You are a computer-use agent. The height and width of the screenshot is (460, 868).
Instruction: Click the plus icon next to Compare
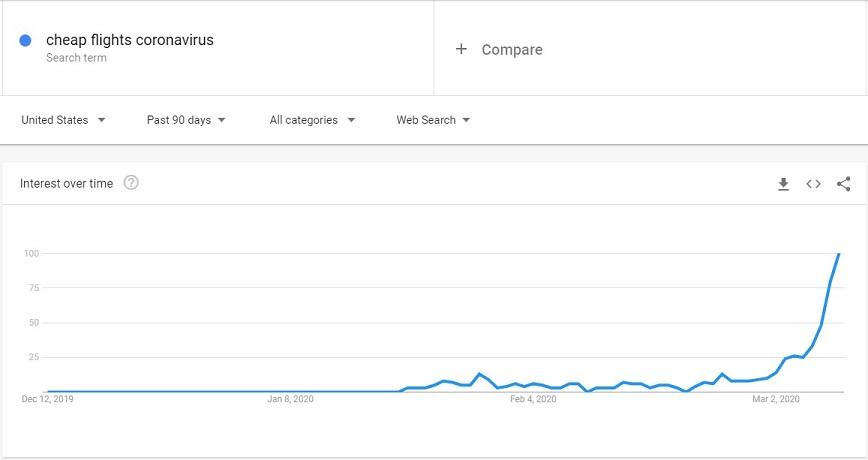(461, 49)
